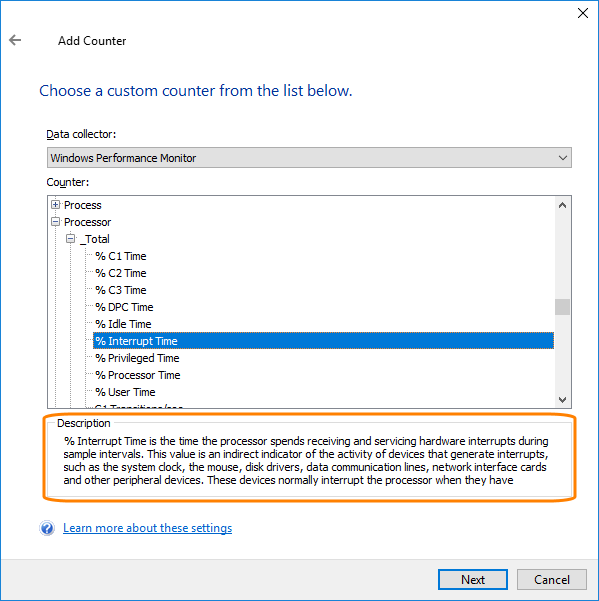Select the % C3 Time counter

(x=121, y=290)
